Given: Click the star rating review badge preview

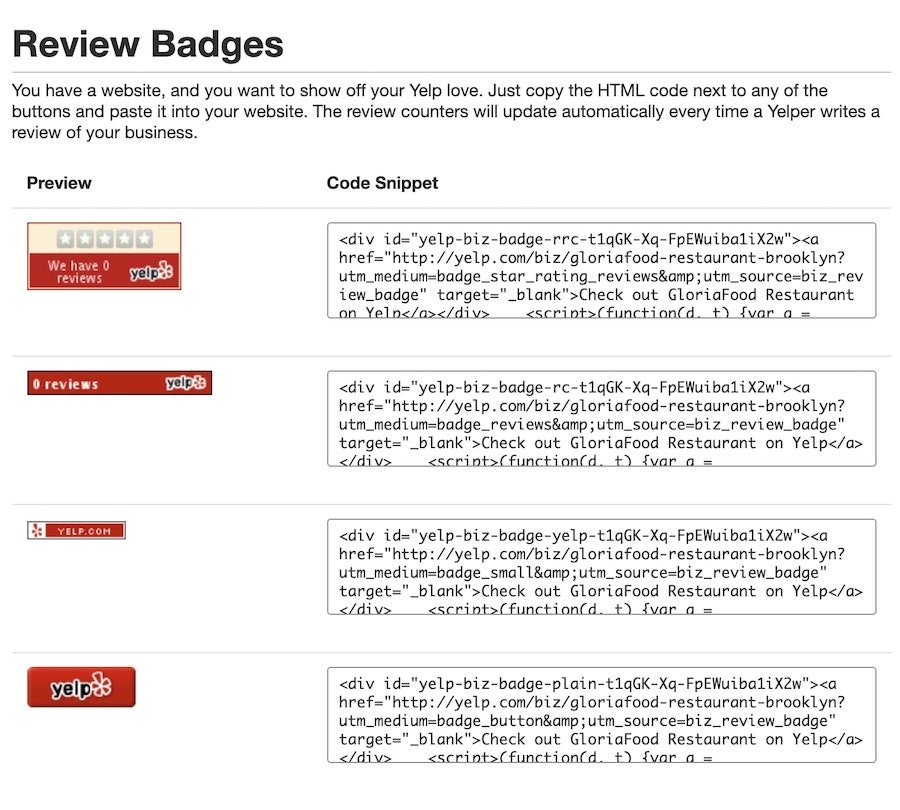Looking at the screenshot, I should coord(104,255).
